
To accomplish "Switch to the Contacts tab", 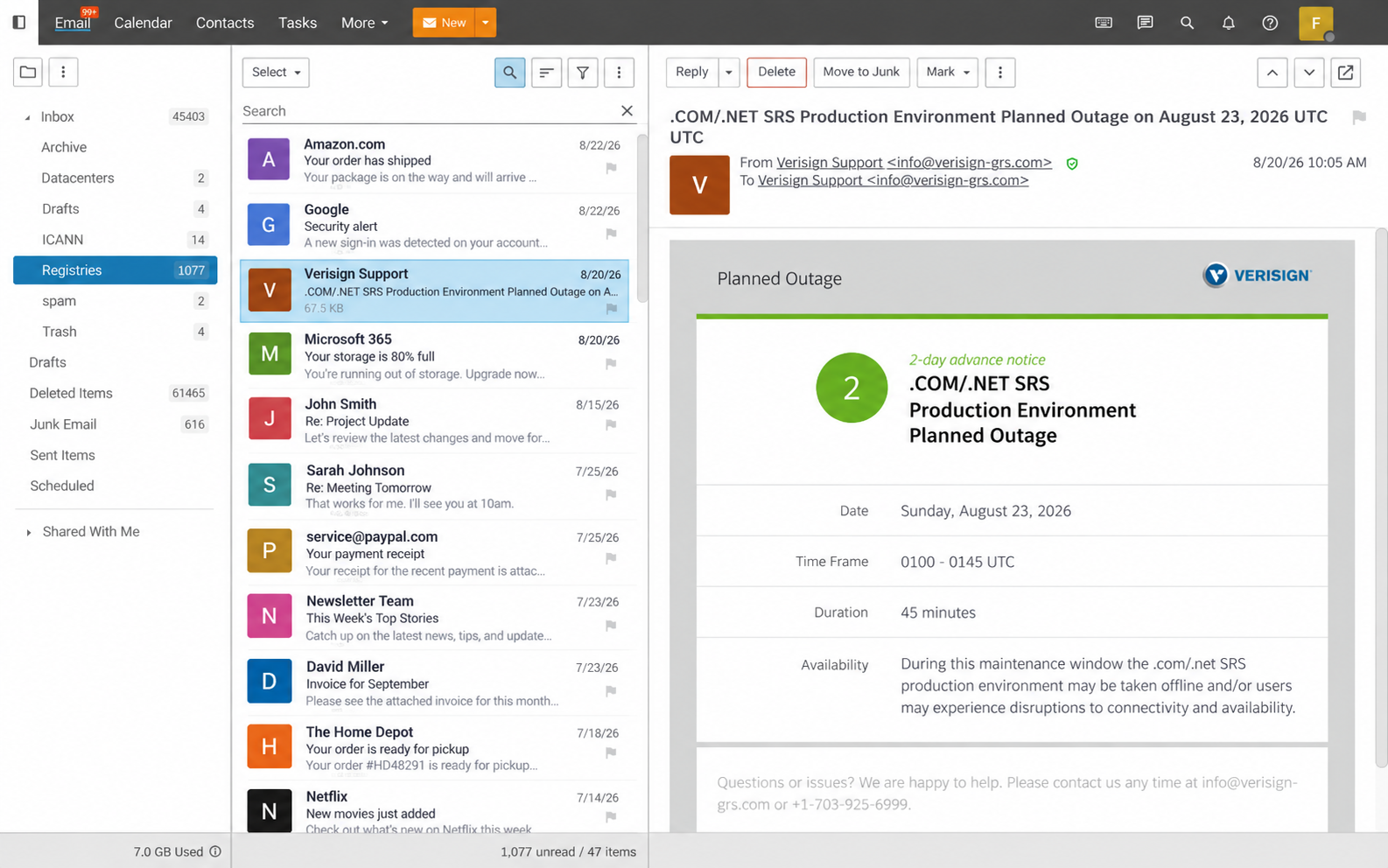I will point(225,23).
